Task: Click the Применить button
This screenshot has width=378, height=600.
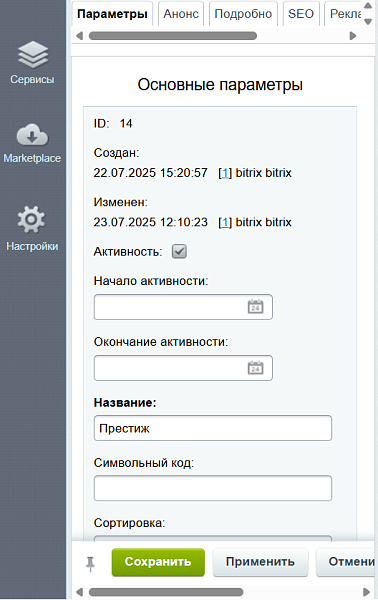Action: (260, 562)
